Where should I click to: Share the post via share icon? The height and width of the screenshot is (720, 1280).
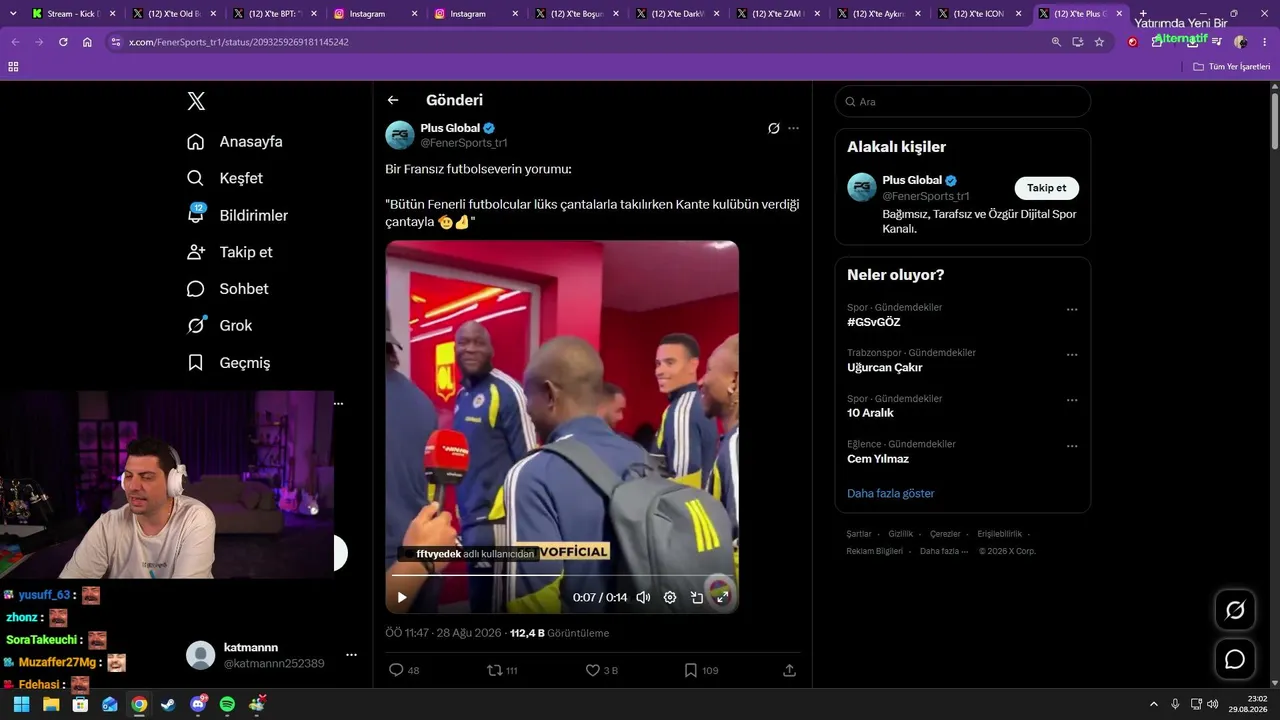(789, 670)
